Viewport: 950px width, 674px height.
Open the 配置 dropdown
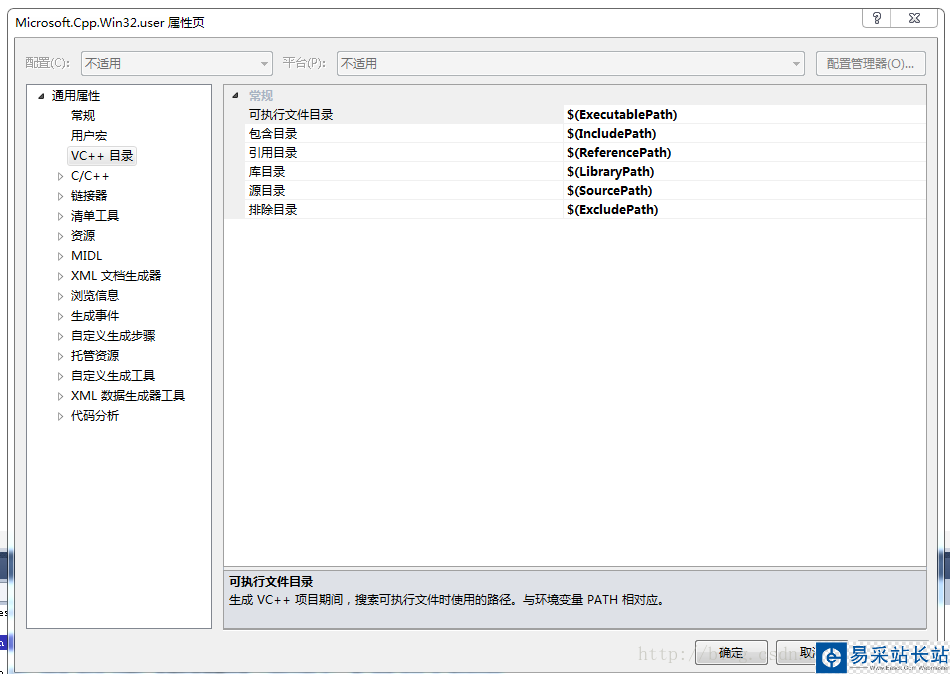pyautogui.click(x=177, y=64)
